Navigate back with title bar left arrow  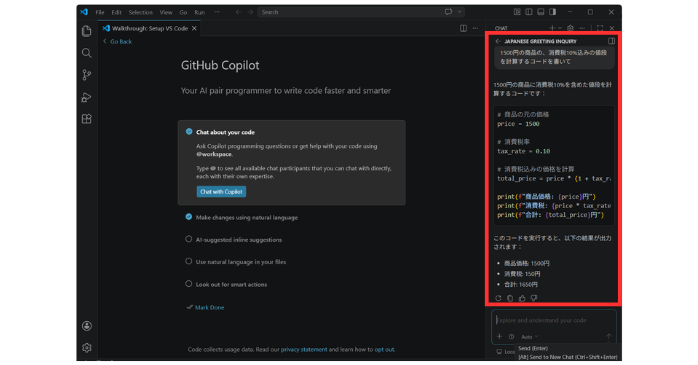coord(238,12)
